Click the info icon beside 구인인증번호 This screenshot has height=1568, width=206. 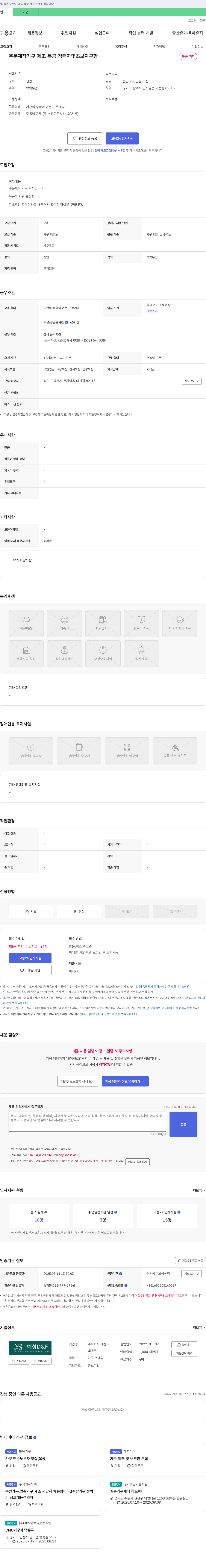pos(126,1285)
